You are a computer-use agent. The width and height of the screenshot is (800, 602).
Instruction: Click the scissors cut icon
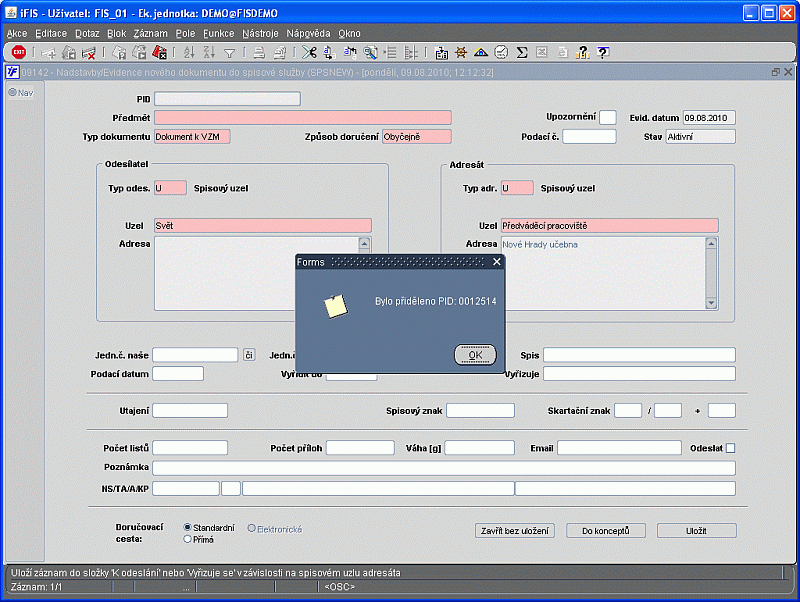pos(309,53)
